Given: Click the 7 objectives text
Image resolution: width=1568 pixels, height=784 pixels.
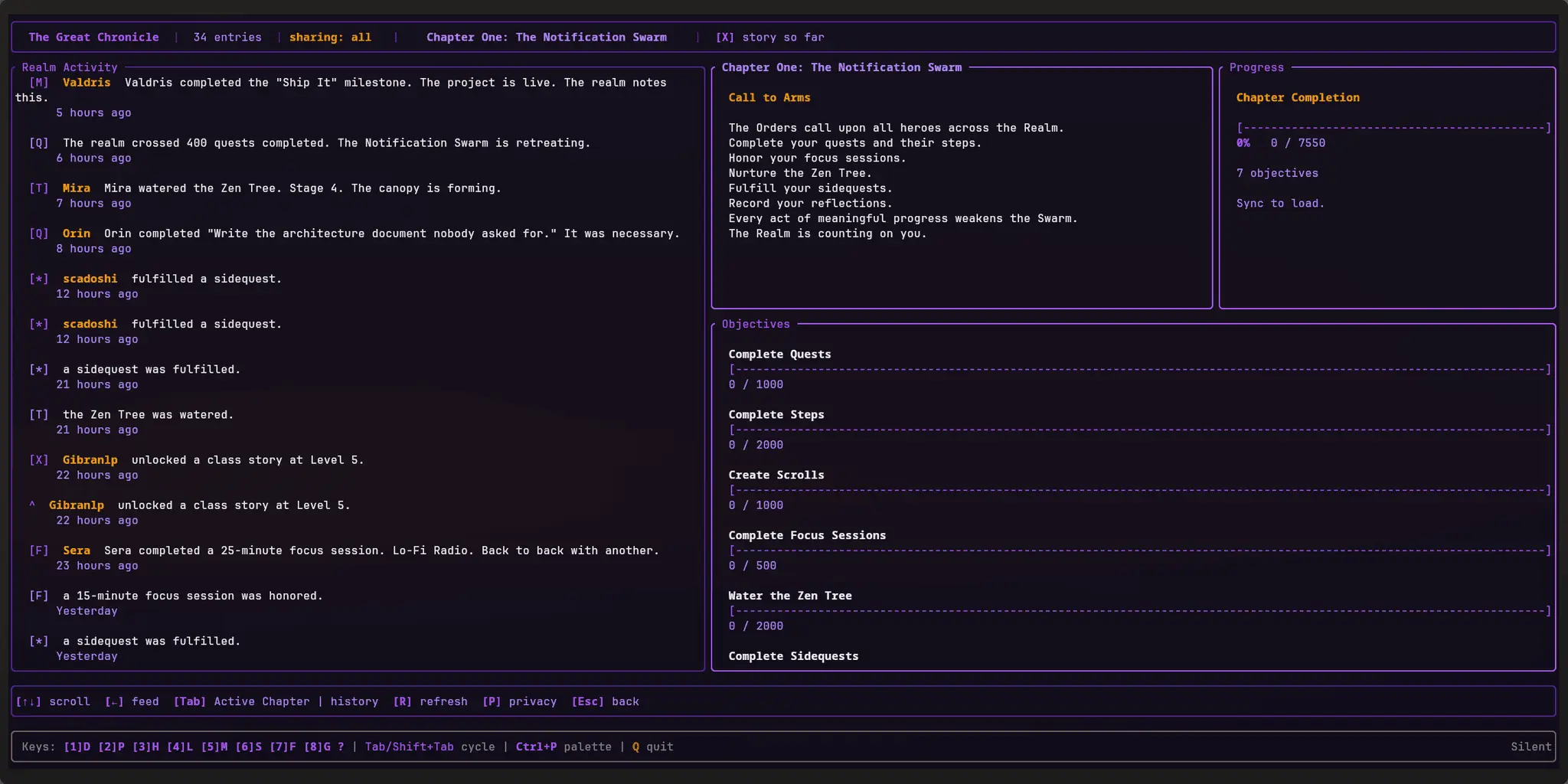Looking at the screenshot, I should (x=1277, y=174).
